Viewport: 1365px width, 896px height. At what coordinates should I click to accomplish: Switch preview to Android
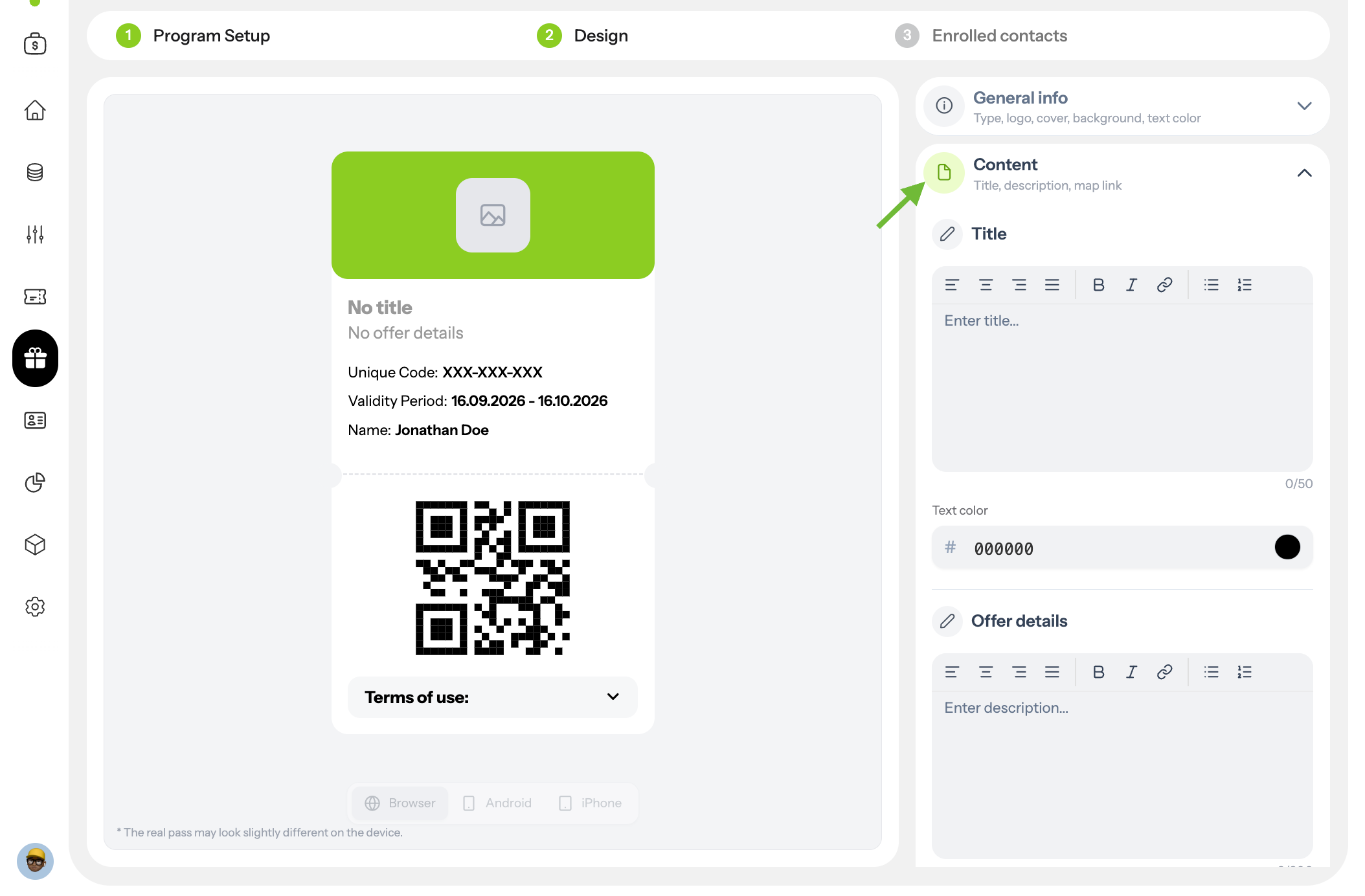click(497, 803)
